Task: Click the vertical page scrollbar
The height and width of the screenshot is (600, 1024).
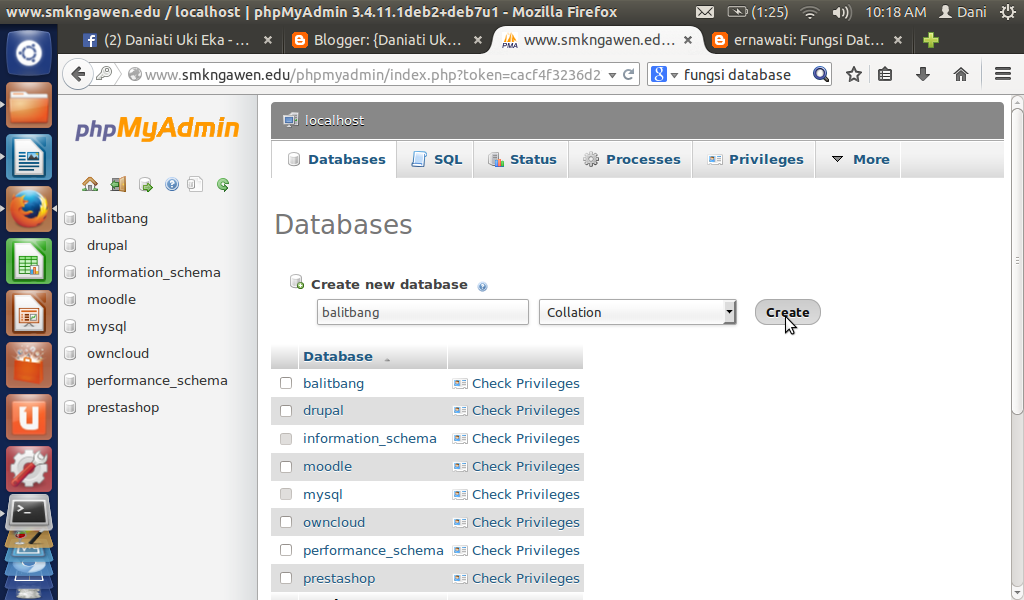Action: coord(1017,261)
